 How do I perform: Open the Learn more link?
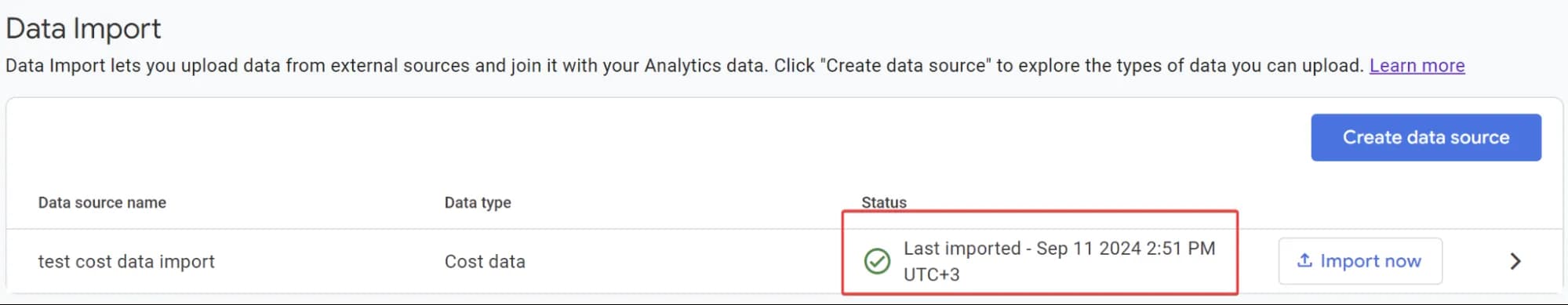pos(1417,66)
